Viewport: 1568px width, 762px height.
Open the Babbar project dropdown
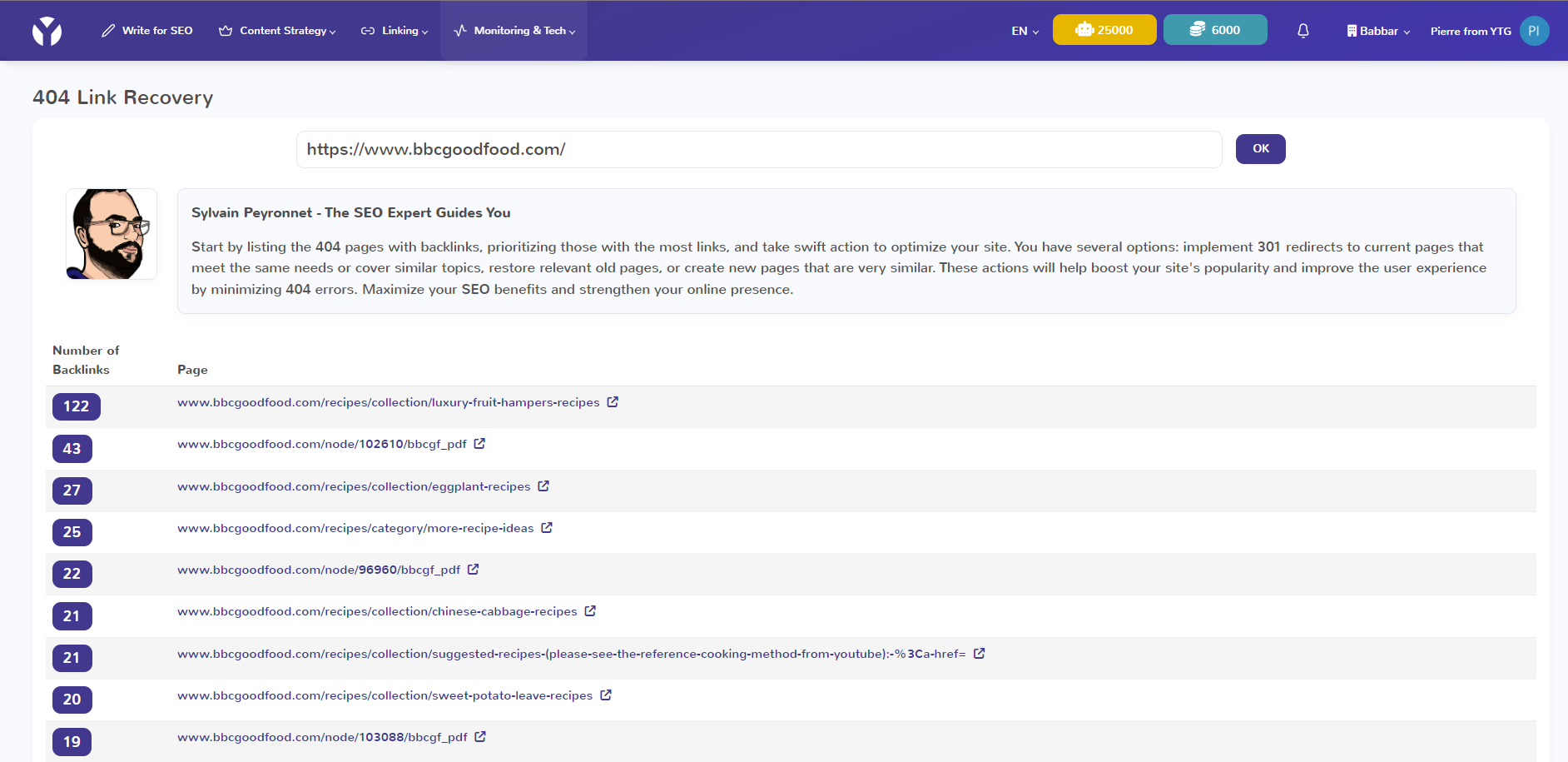tap(1378, 31)
